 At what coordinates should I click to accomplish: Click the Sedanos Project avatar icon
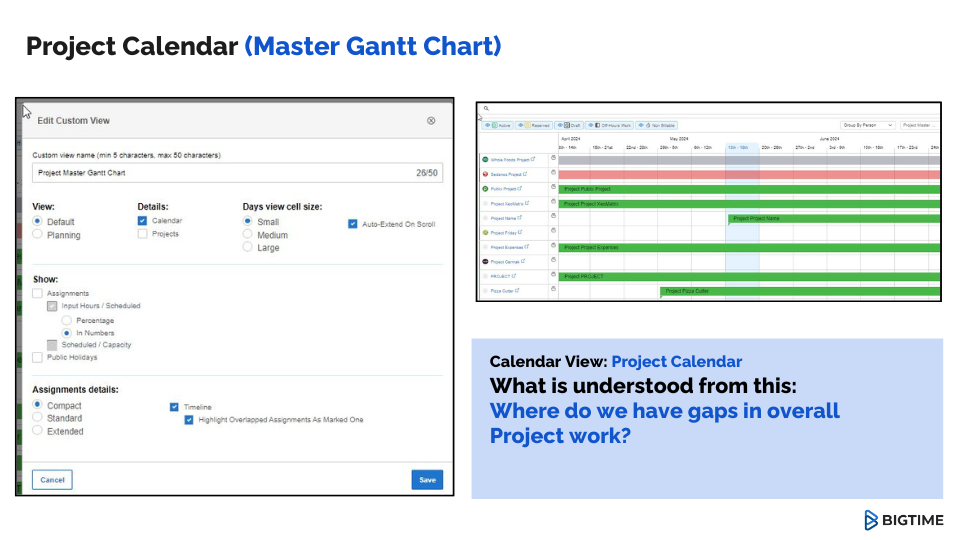point(486,174)
